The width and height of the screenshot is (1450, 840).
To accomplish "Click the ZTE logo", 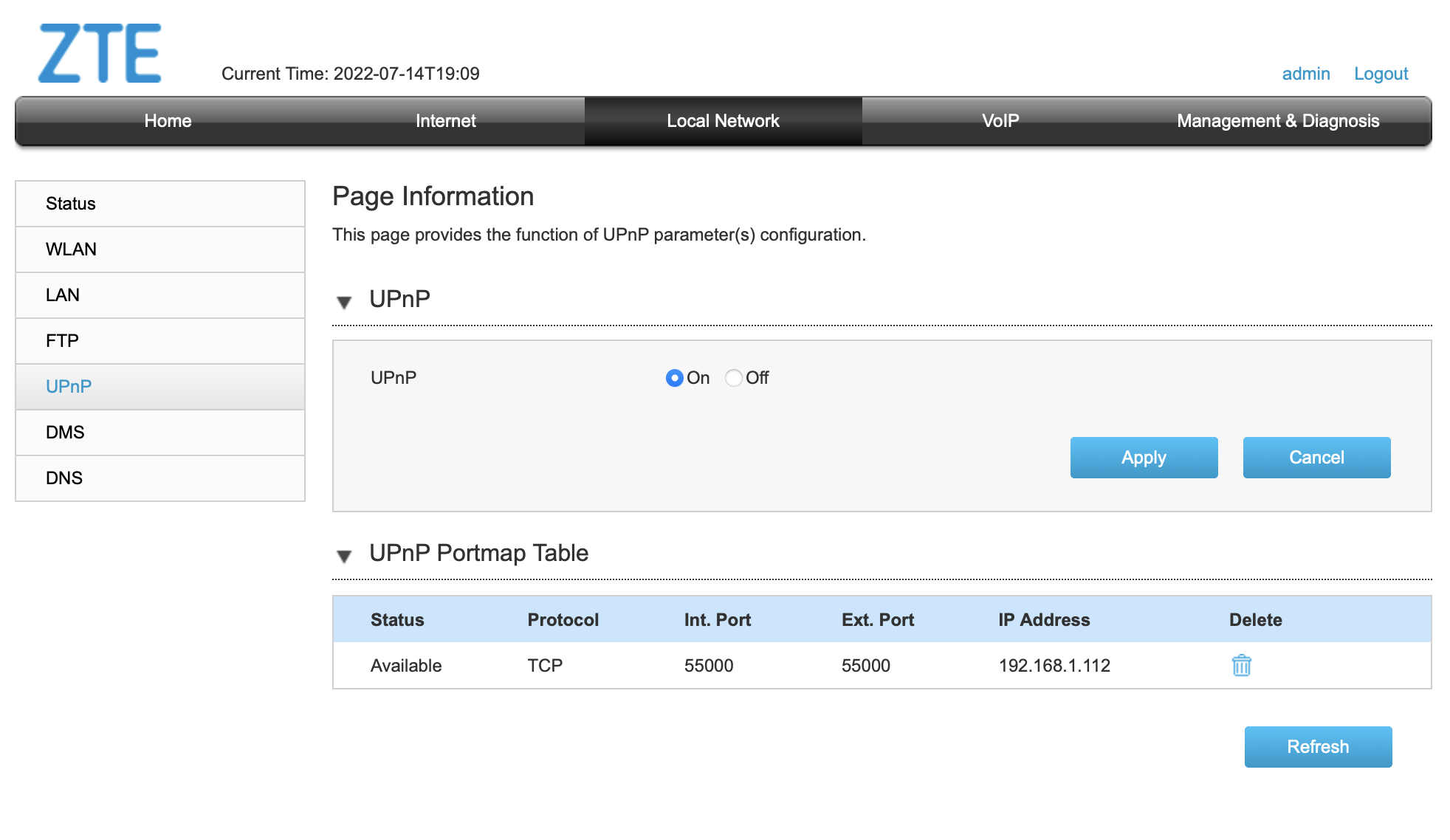I will click(x=100, y=53).
